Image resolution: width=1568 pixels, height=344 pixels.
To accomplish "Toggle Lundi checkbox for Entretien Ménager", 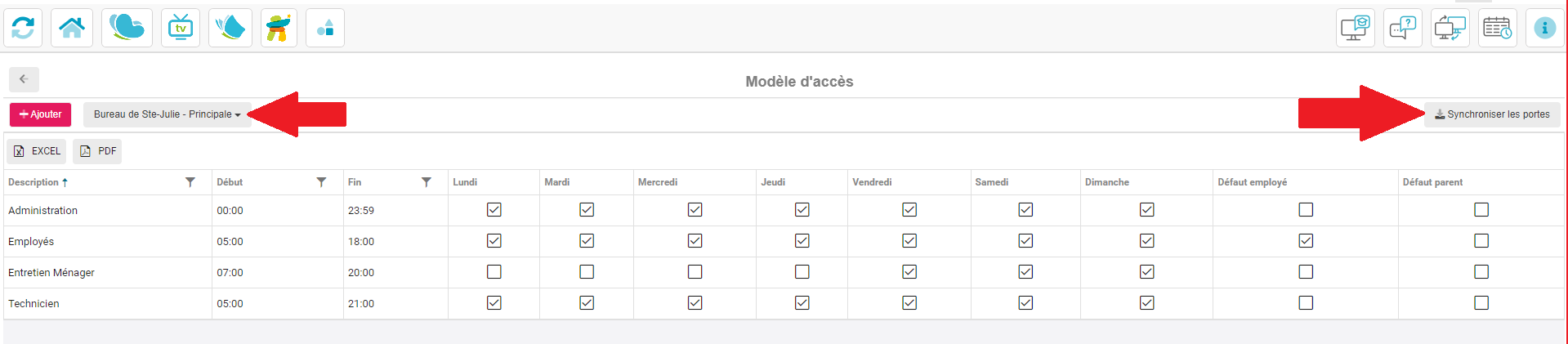I will (x=494, y=272).
